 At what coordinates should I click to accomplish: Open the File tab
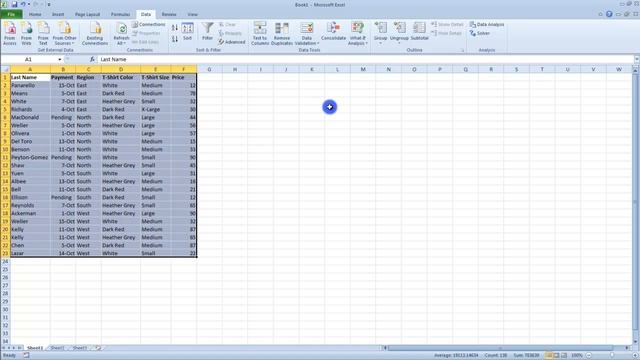click(x=11, y=14)
